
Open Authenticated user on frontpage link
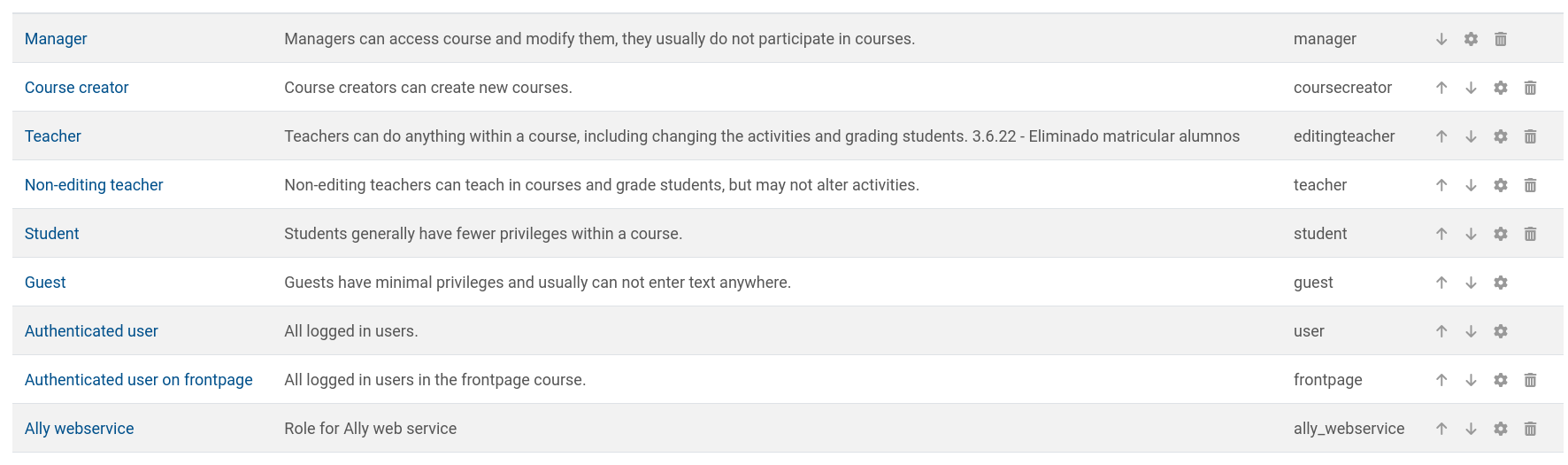pyautogui.click(x=139, y=380)
